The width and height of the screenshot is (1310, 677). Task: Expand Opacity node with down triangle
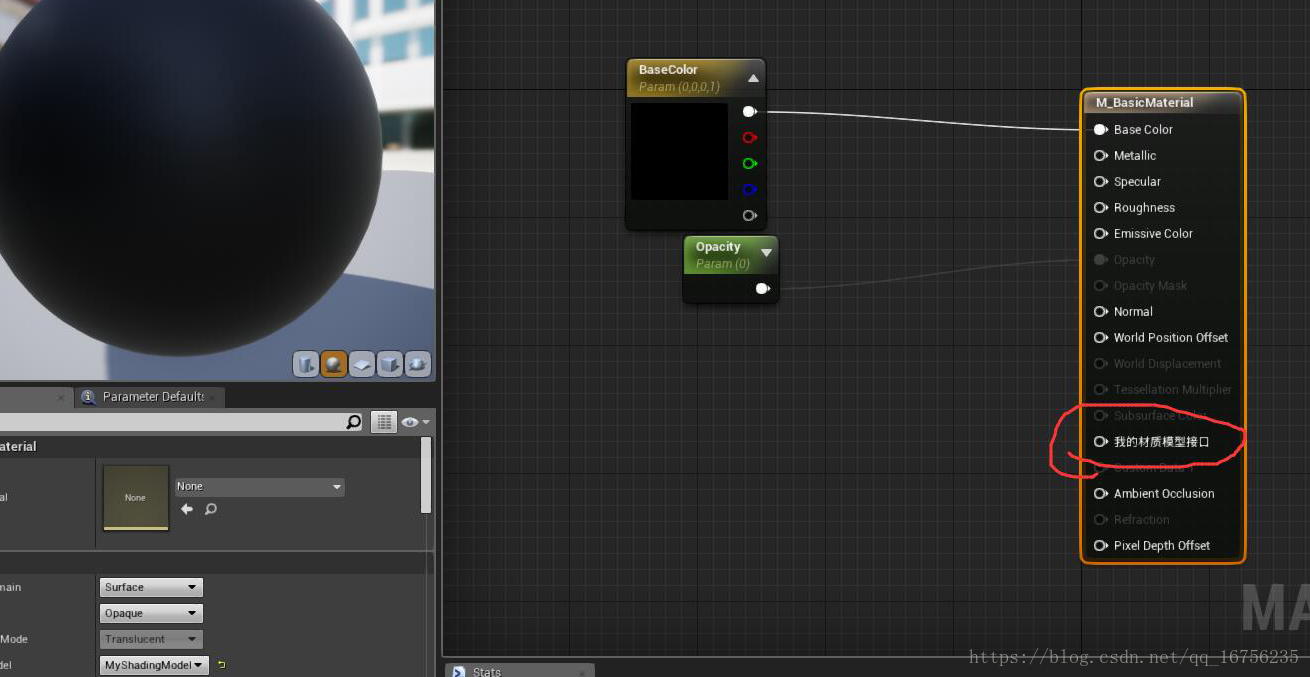pos(766,254)
